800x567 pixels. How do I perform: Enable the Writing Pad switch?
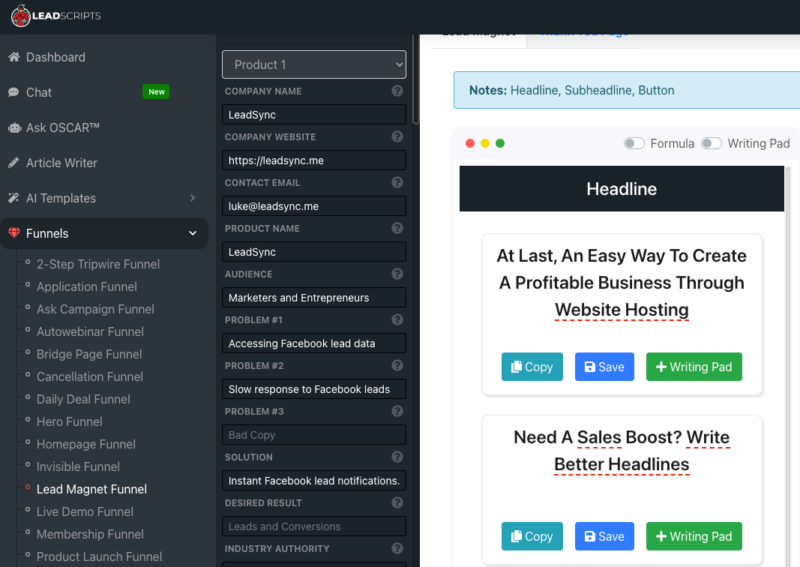pyautogui.click(x=711, y=143)
